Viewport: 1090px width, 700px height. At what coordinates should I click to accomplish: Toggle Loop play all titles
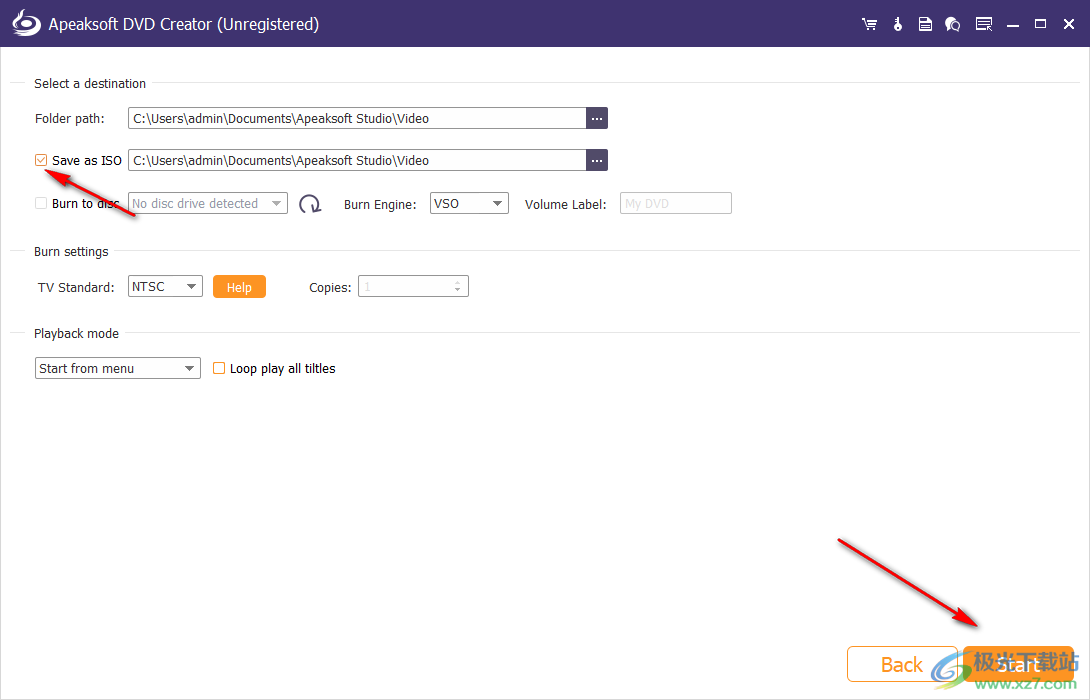[x=219, y=368]
